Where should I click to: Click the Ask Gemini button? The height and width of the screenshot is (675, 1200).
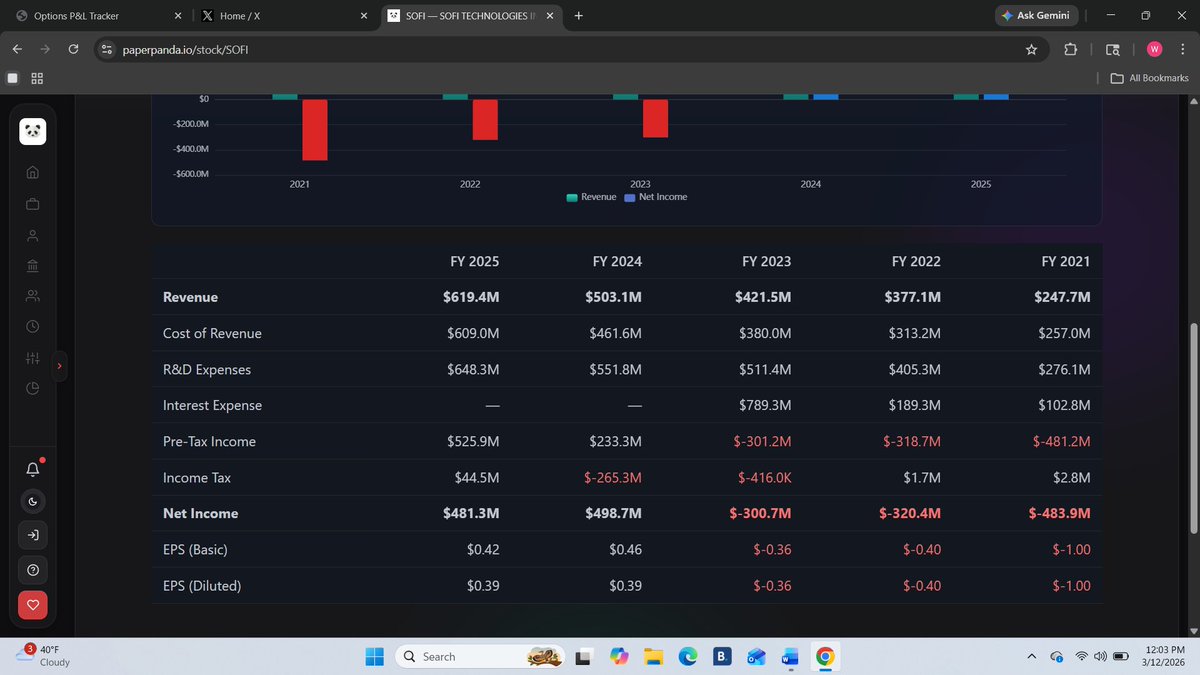coord(1036,16)
